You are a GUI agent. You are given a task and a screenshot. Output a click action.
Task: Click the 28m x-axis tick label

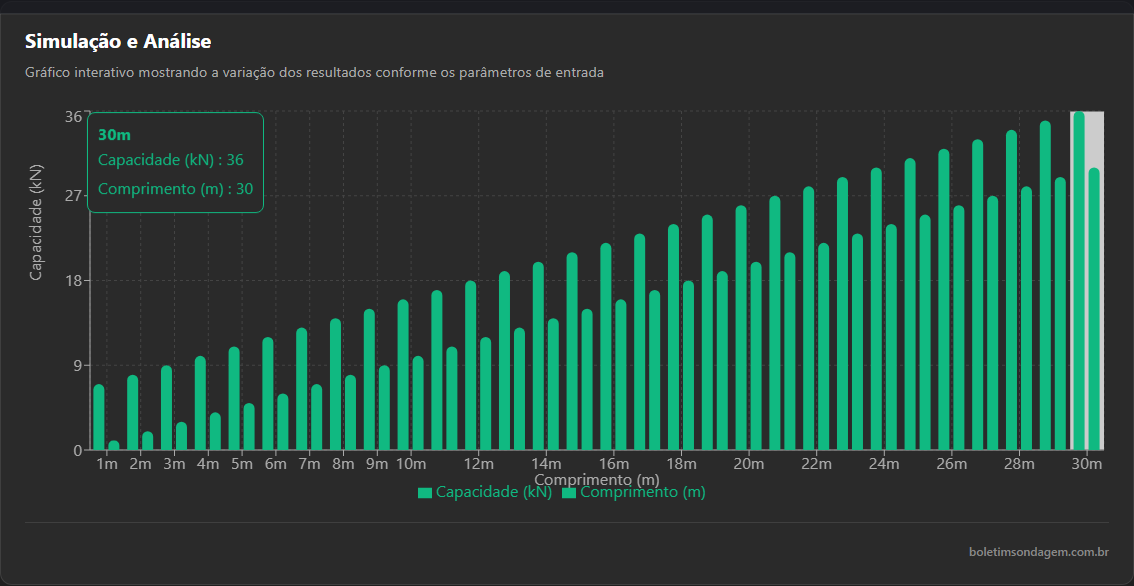click(x=1019, y=464)
